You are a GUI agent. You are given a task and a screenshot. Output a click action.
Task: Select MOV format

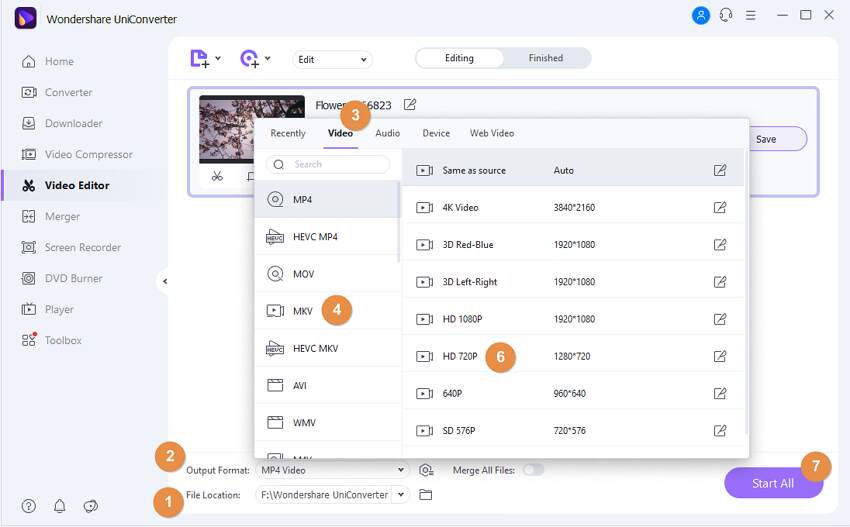[x=327, y=274]
